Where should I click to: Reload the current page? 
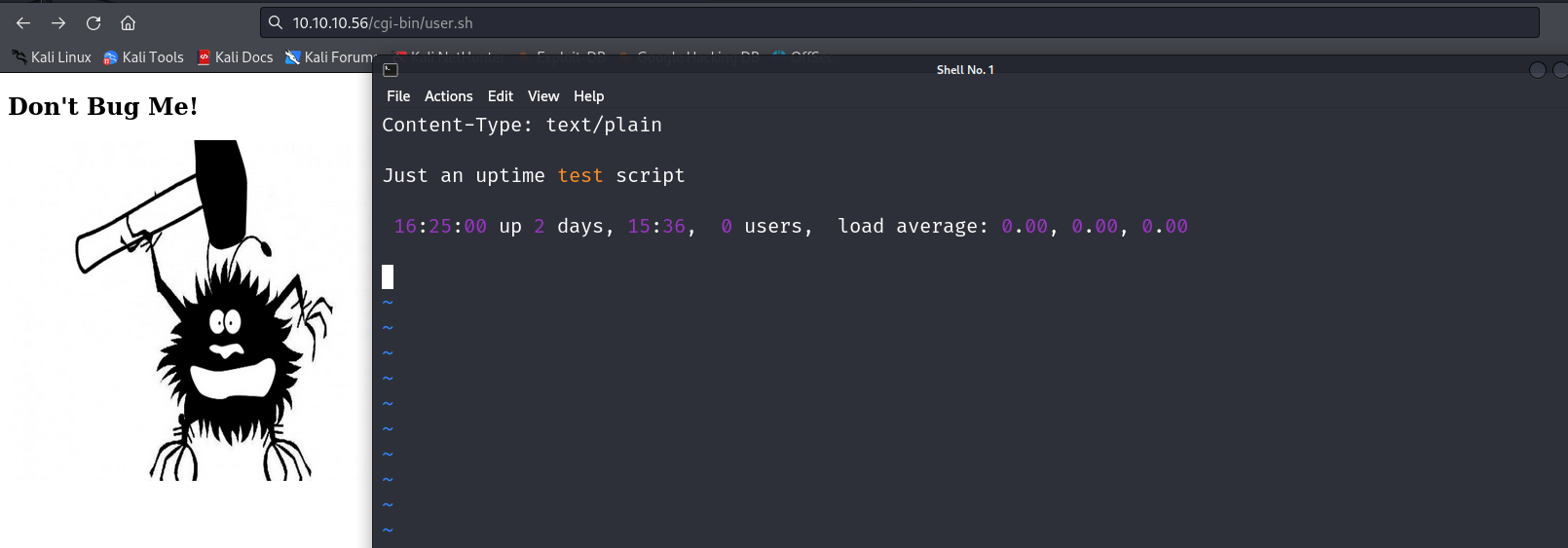(93, 22)
